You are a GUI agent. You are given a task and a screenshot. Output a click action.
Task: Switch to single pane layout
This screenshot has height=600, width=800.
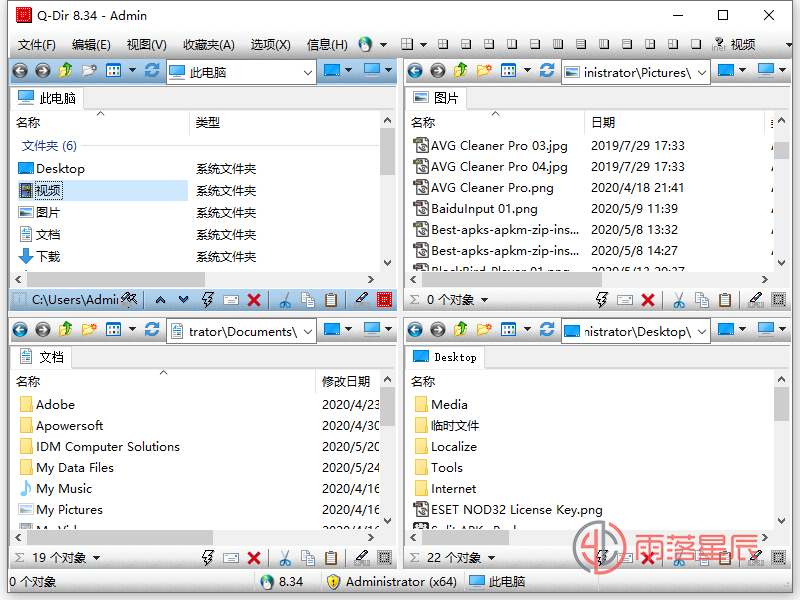pos(696,44)
